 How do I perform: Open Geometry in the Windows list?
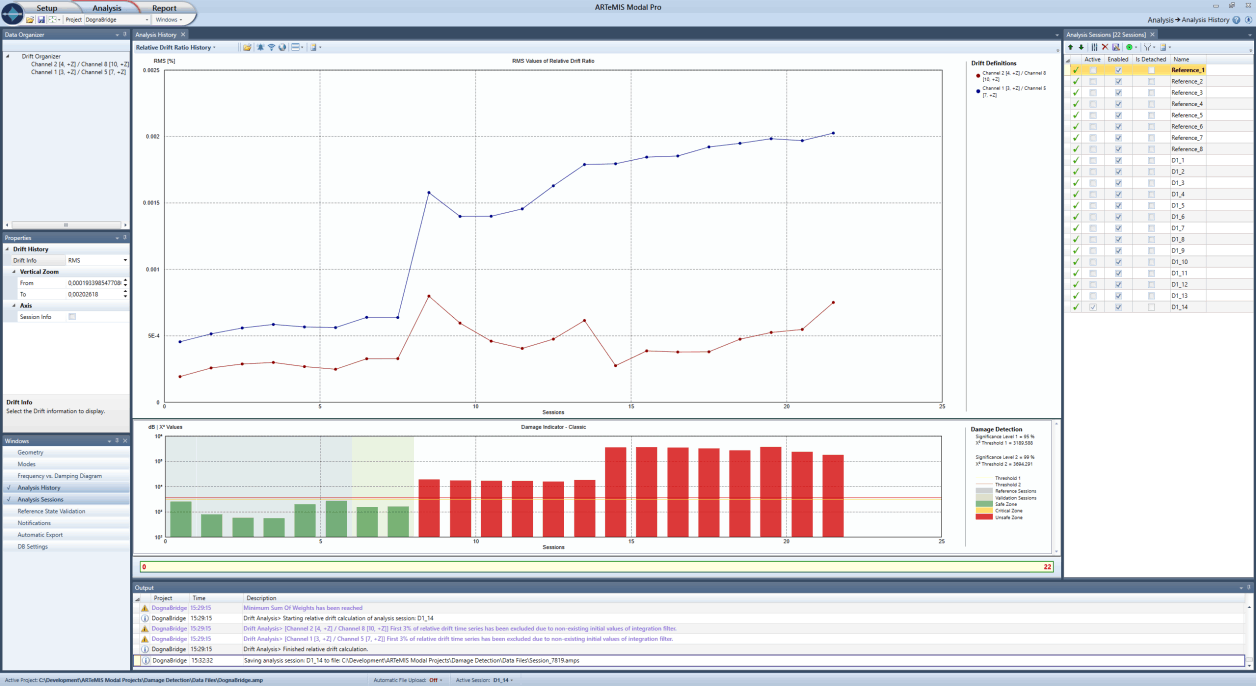pyautogui.click(x=65, y=452)
